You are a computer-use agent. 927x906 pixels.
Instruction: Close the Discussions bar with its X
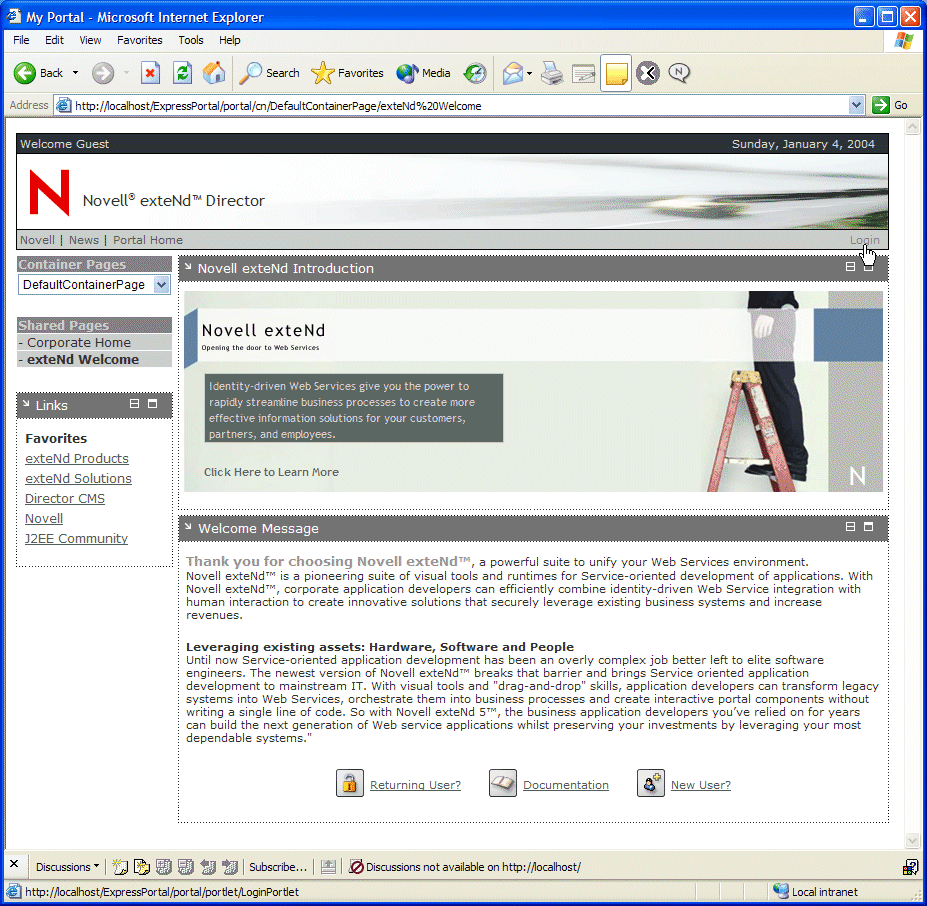click(x=14, y=863)
